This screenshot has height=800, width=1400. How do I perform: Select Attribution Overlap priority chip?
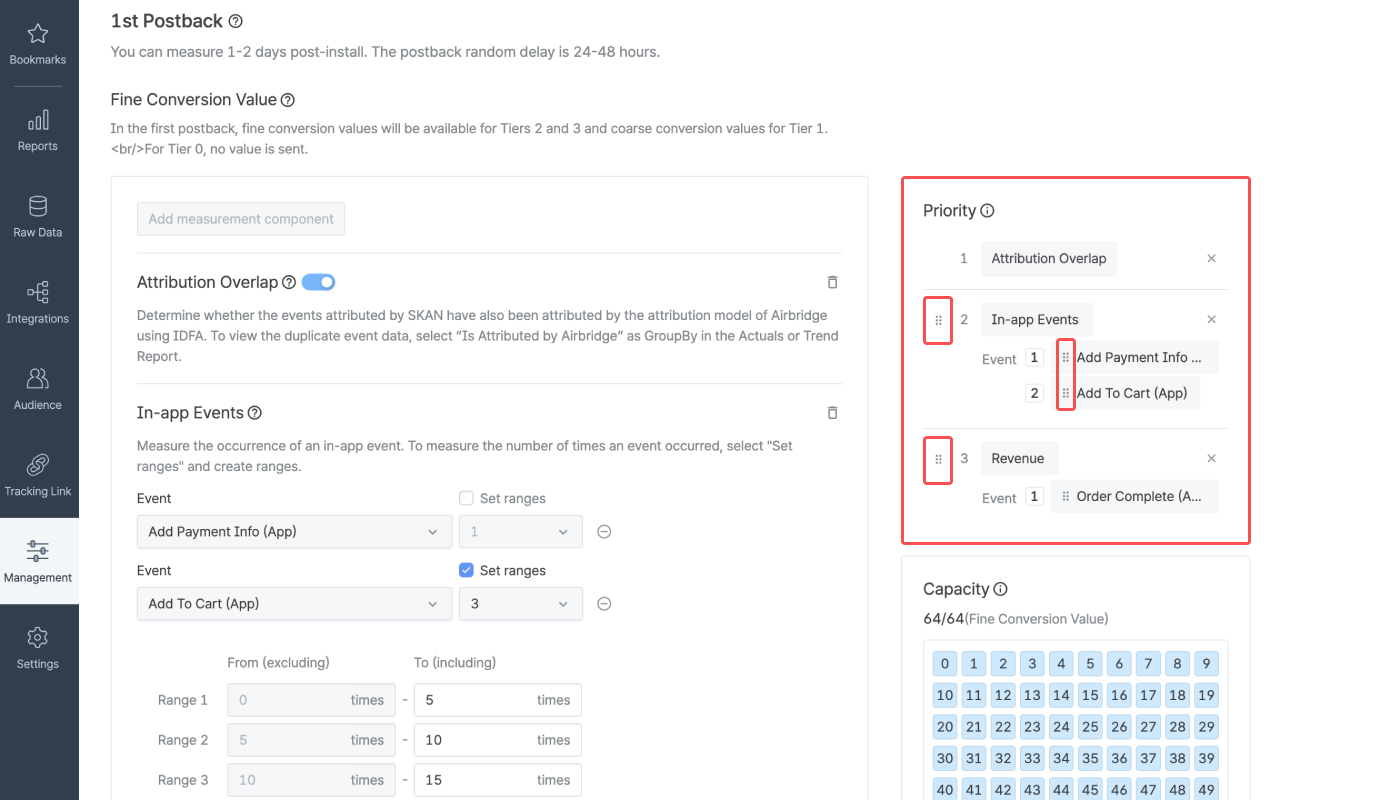coord(1049,259)
